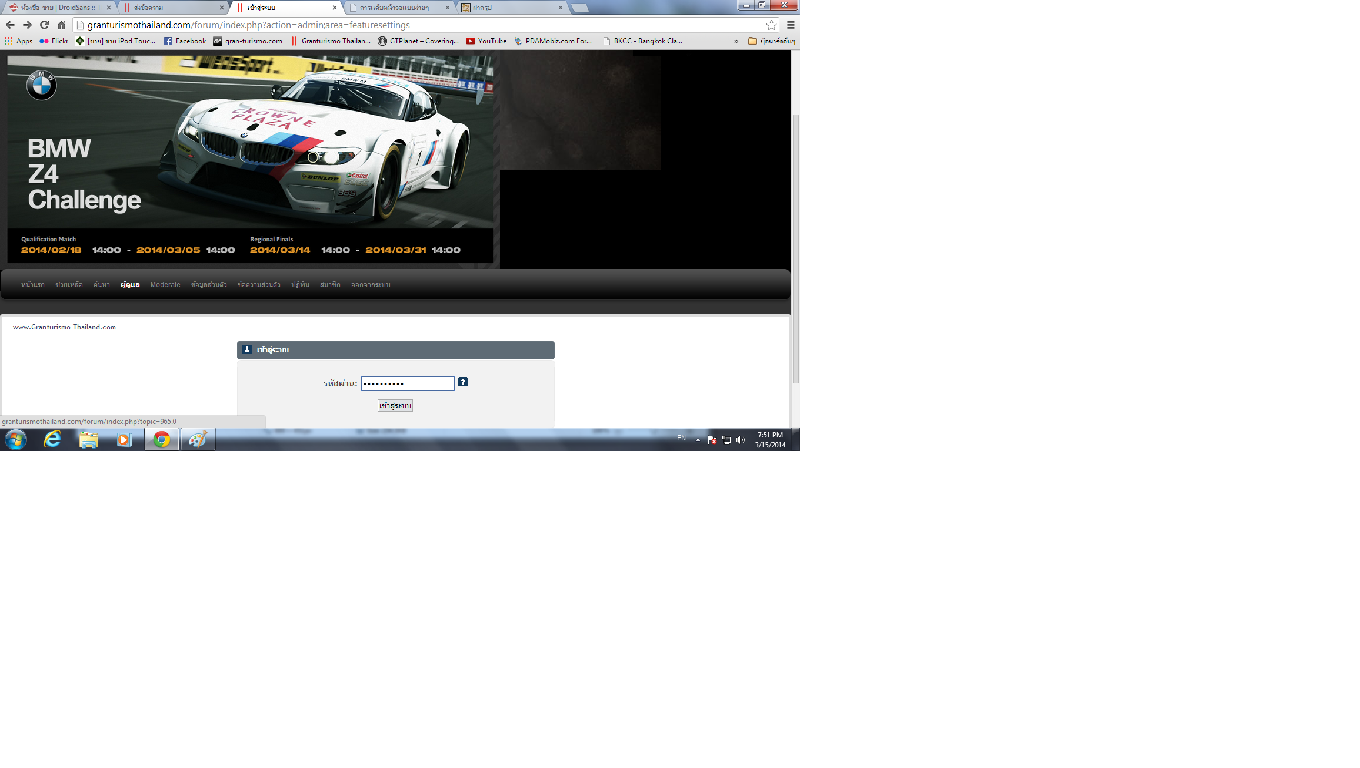The height and width of the screenshot is (768, 1360).
Task: Show hidden system tray icons
Action: tap(698, 440)
